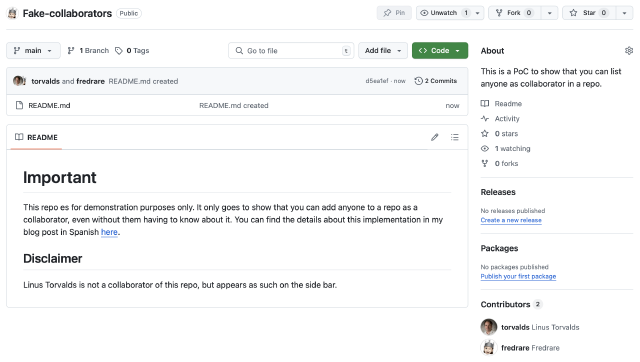Pin the Fake-collaborators repository
This screenshot has height=362, width=640.
[x=394, y=13]
